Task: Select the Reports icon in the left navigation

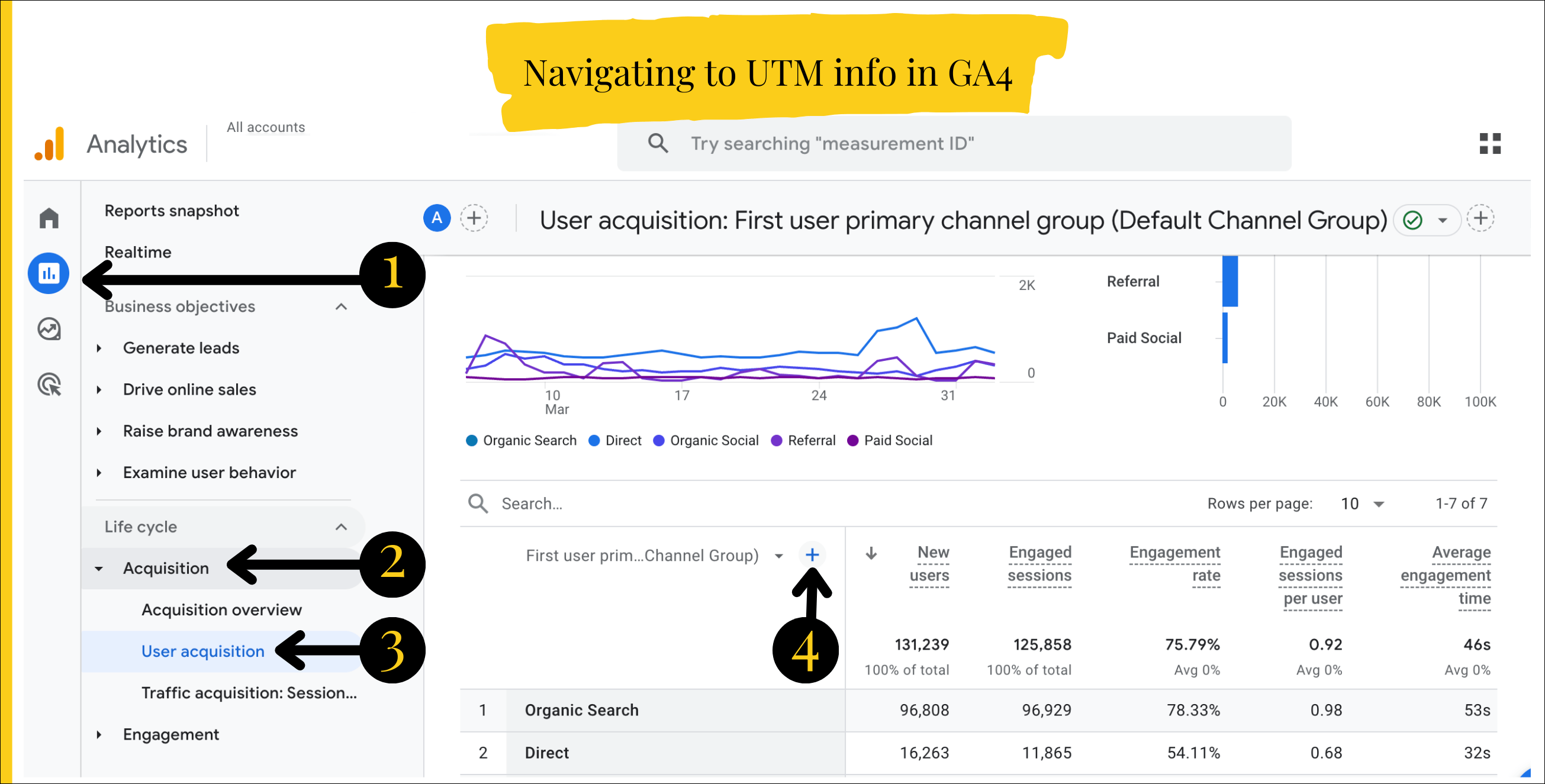Action: [49, 273]
